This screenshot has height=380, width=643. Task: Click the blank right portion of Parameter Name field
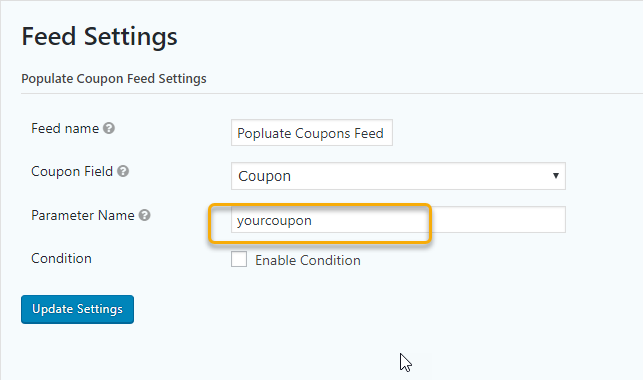(x=498, y=220)
